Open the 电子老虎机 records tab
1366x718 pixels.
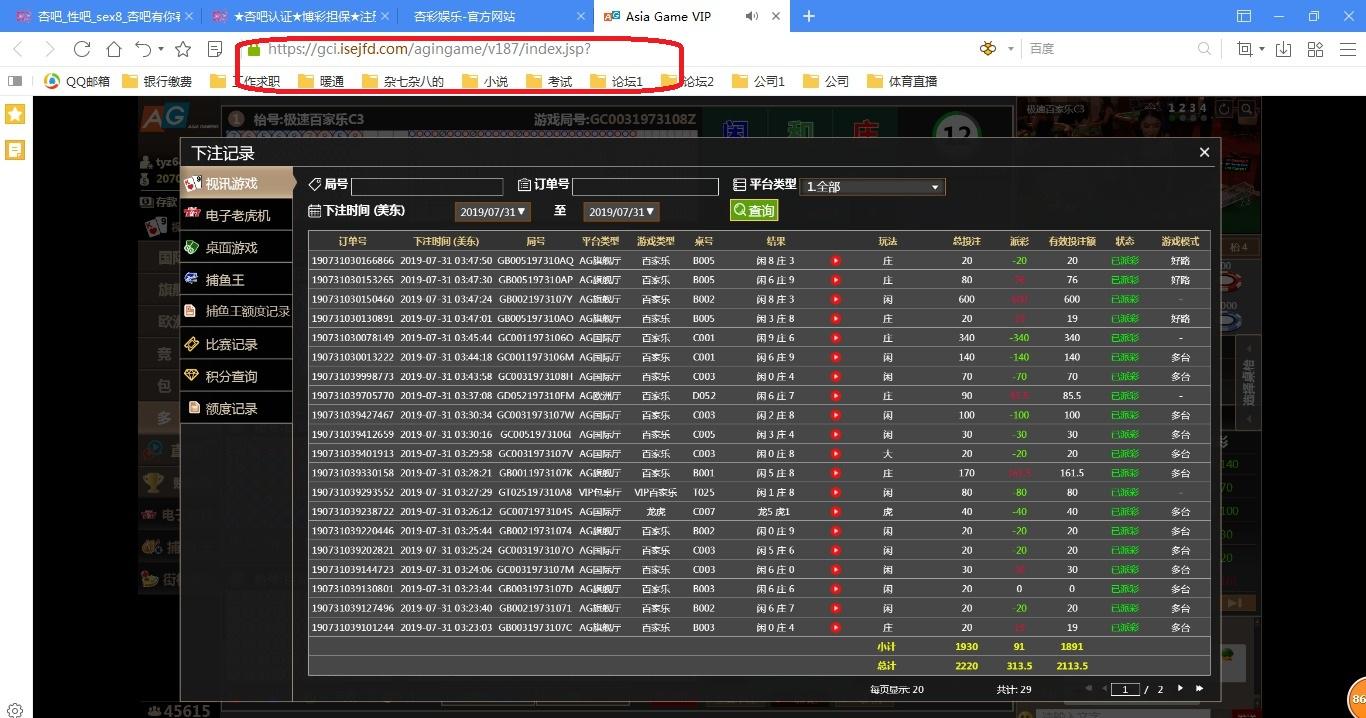(237, 215)
